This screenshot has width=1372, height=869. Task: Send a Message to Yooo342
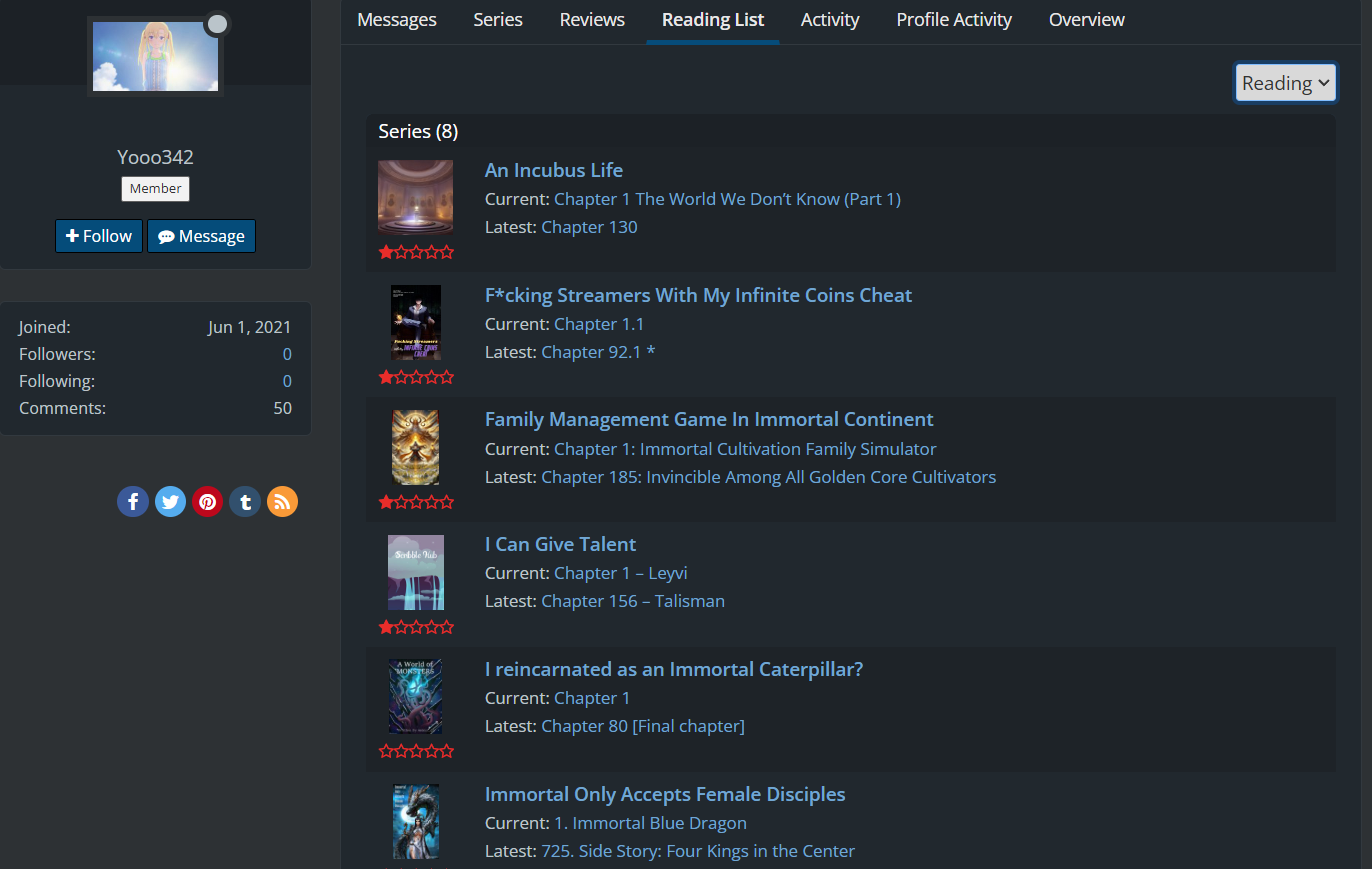pos(201,236)
